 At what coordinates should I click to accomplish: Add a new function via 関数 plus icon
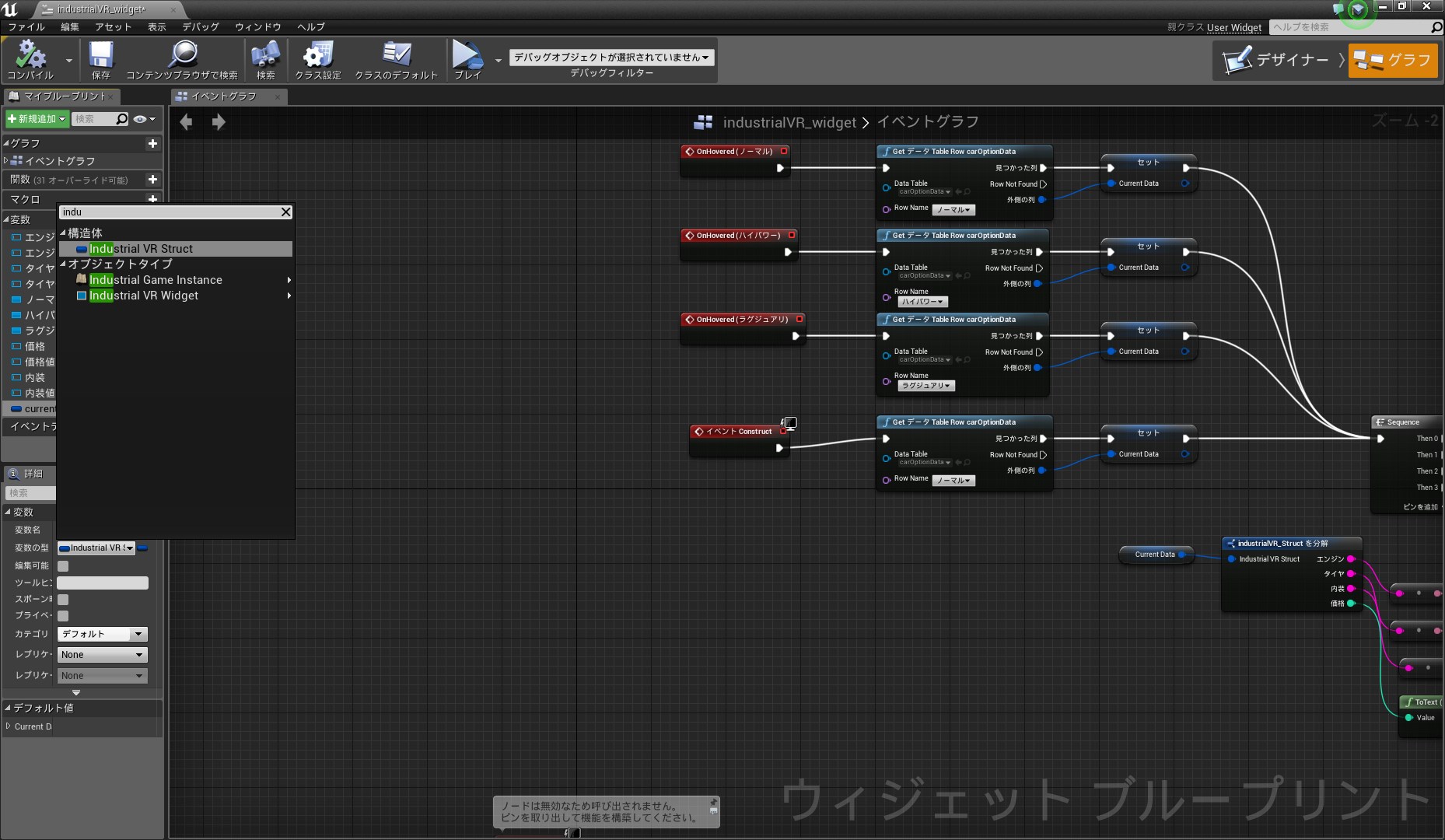152,179
